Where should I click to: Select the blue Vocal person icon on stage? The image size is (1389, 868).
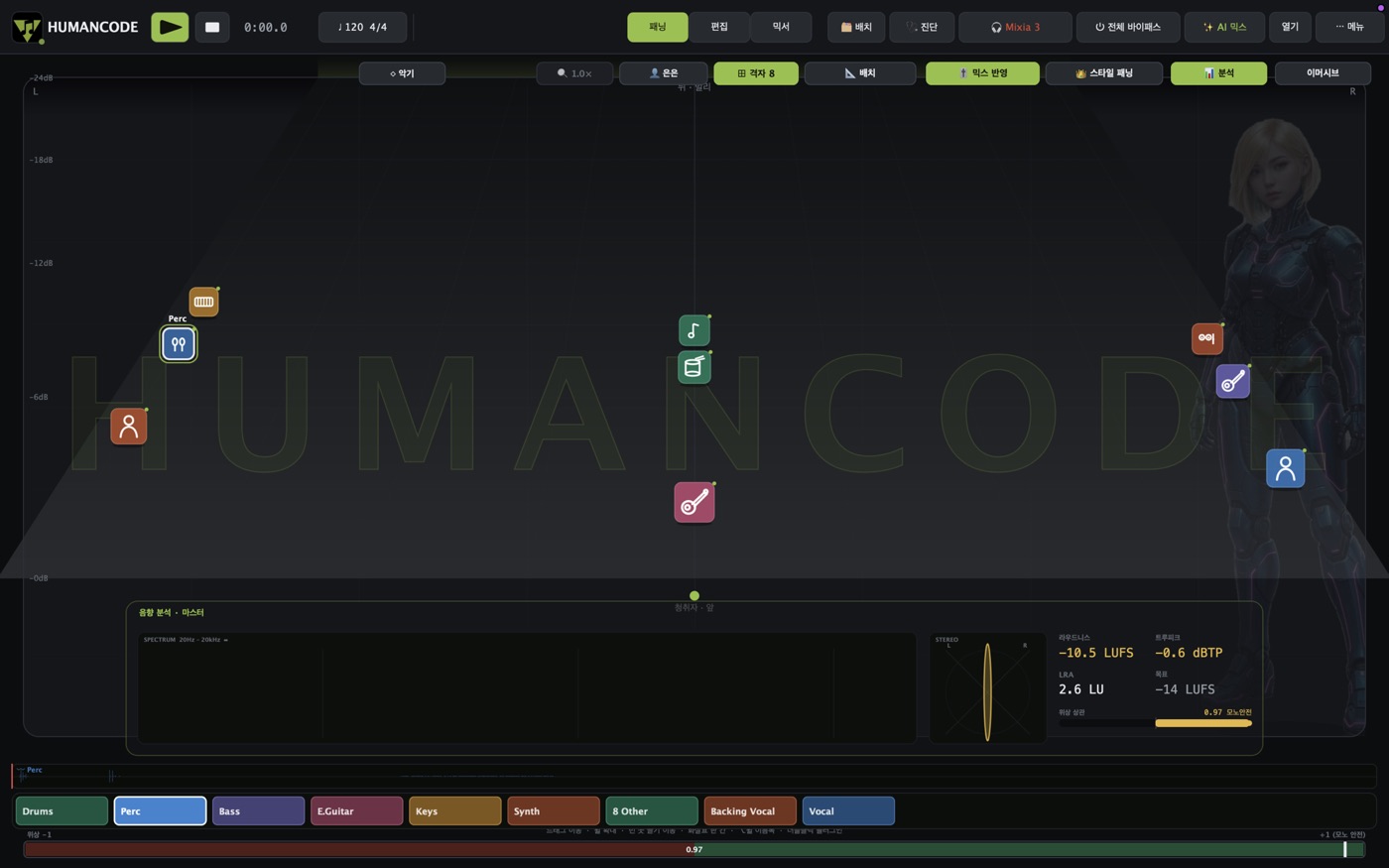pos(1285,468)
